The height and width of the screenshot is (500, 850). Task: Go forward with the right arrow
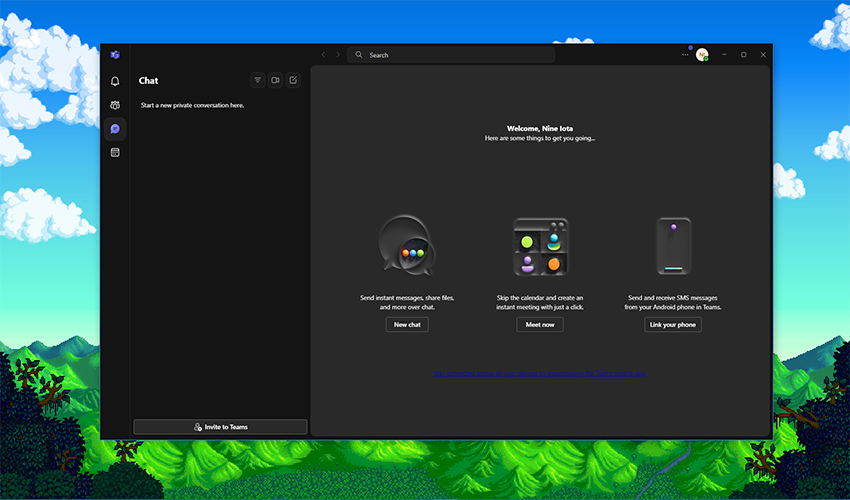pos(338,55)
